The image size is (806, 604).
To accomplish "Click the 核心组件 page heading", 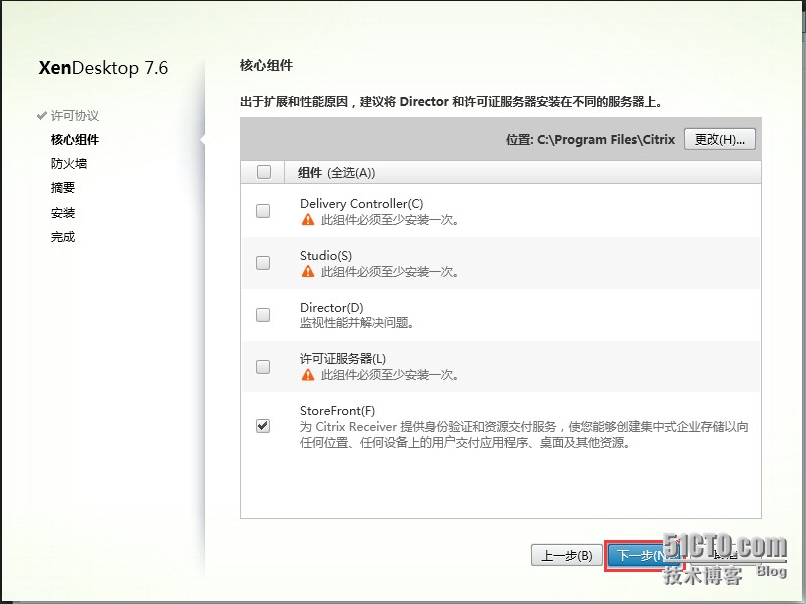I will 266,65.
